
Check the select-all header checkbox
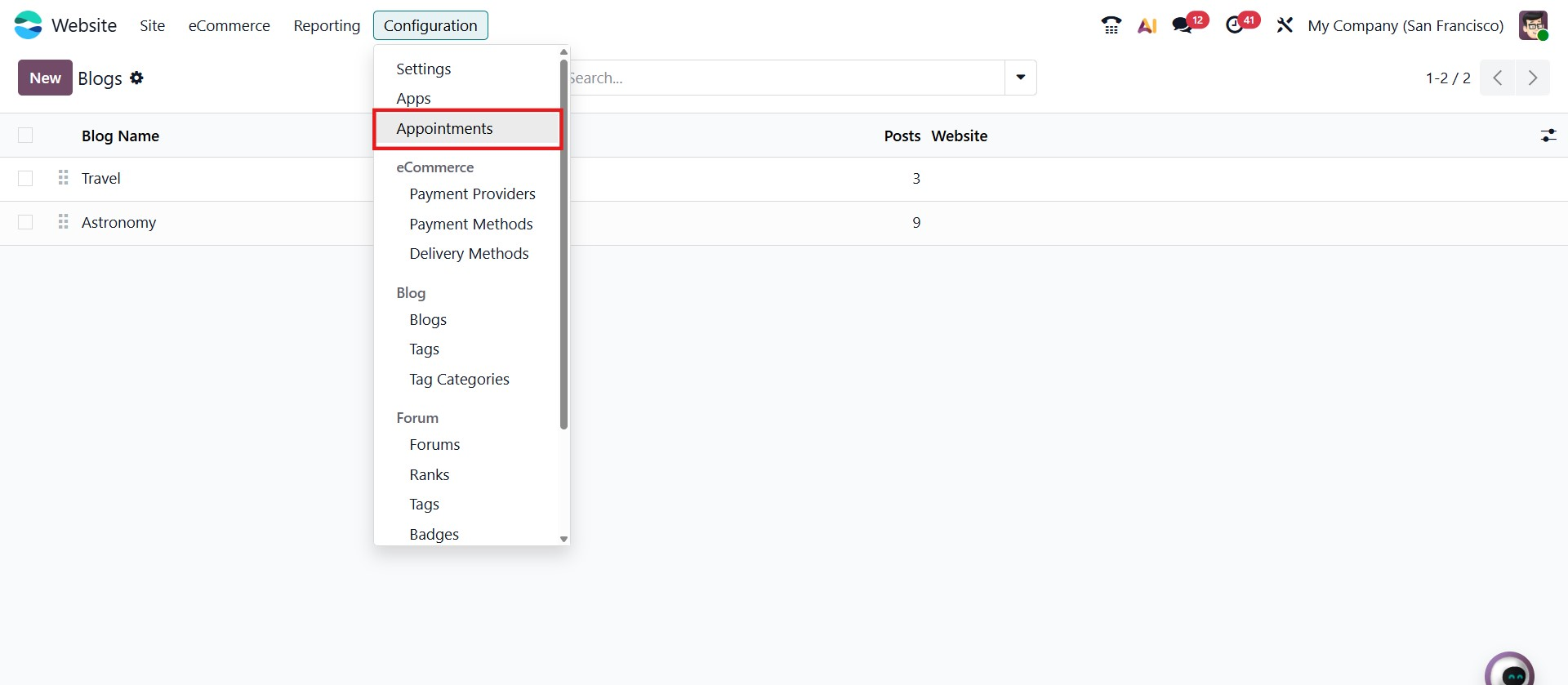click(25, 136)
